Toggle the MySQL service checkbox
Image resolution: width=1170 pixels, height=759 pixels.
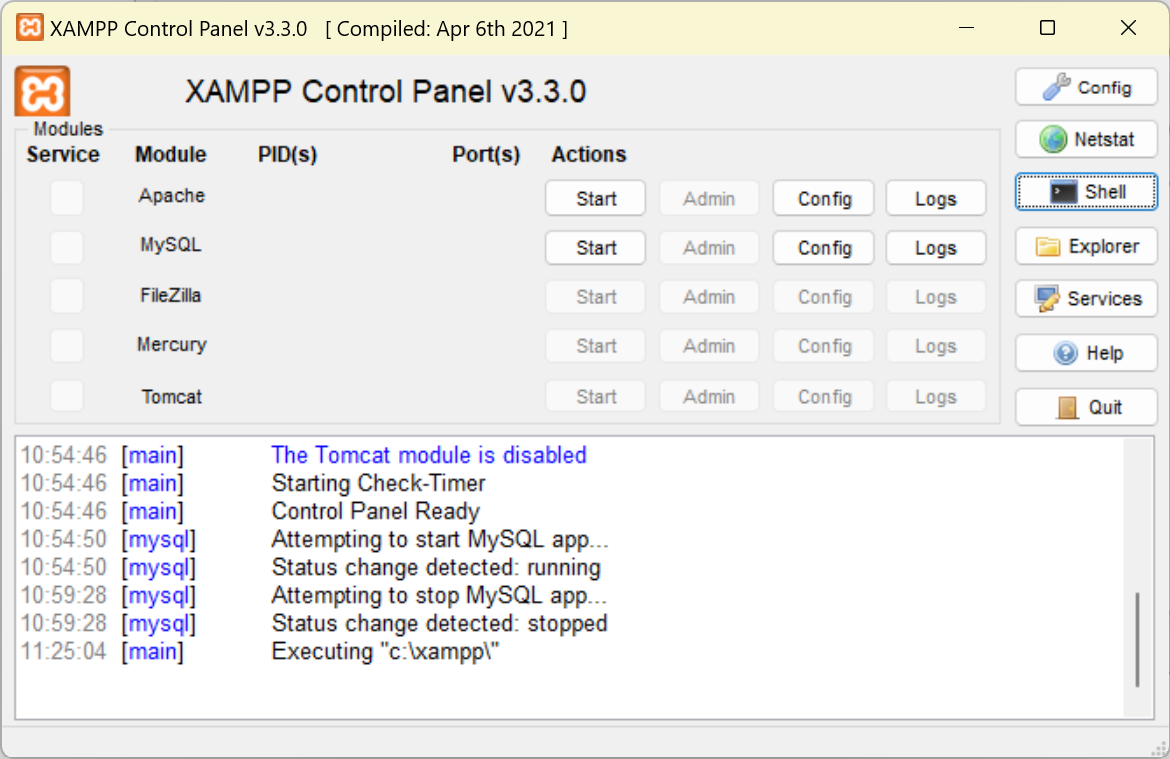click(x=67, y=247)
